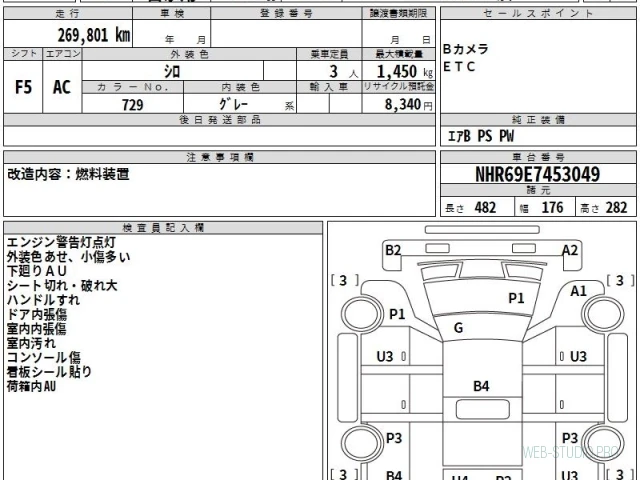Click the 外装色 header

[189, 54]
